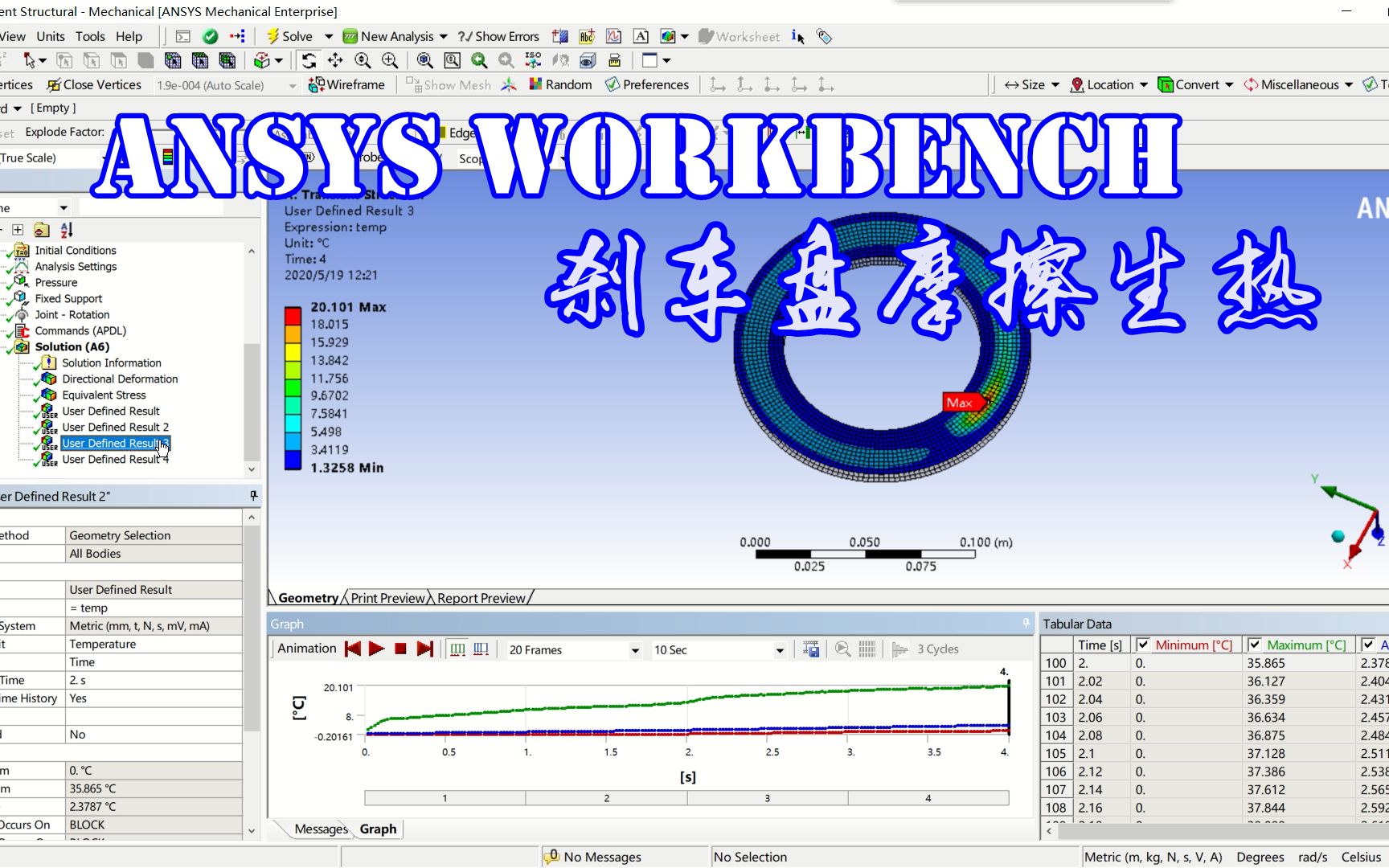This screenshot has height=868, width=1389.
Task: Click timeline step 3 segment
Action: (x=767, y=798)
